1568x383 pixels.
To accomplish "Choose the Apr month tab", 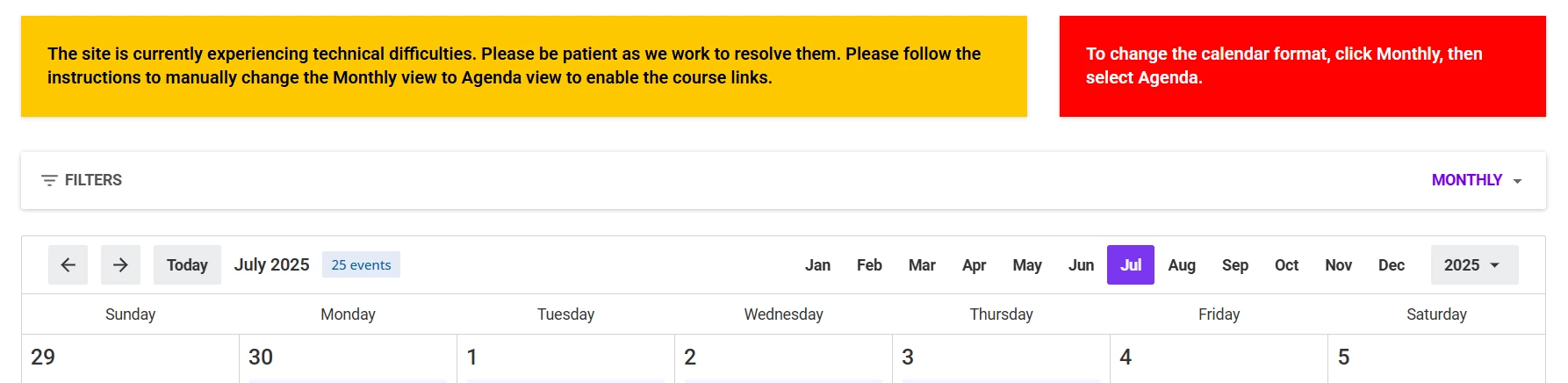I will point(974,265).
